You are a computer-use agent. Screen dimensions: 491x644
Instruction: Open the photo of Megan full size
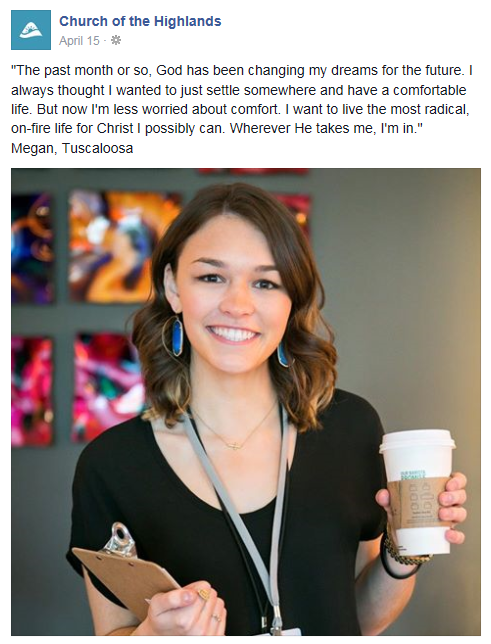[x=246, y=402]
